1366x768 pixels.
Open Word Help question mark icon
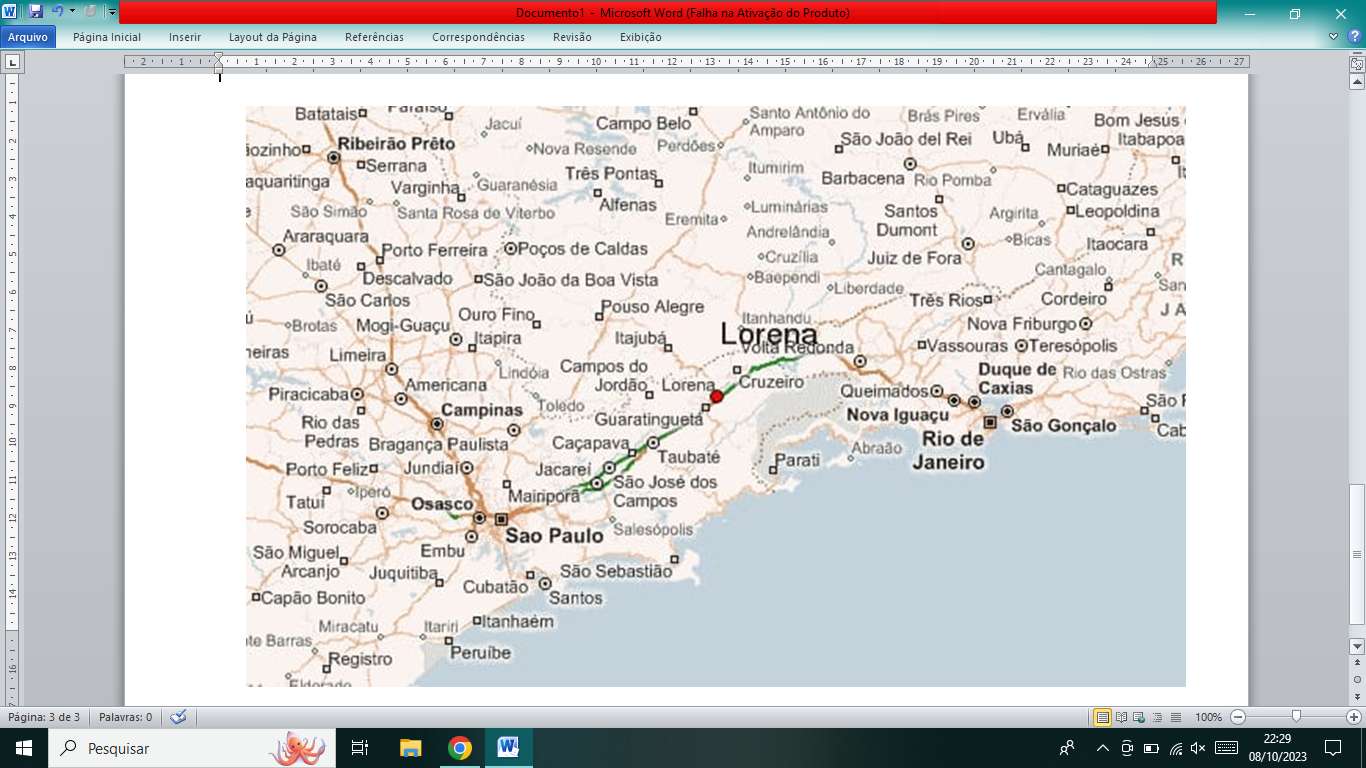tap(1354, 37)
